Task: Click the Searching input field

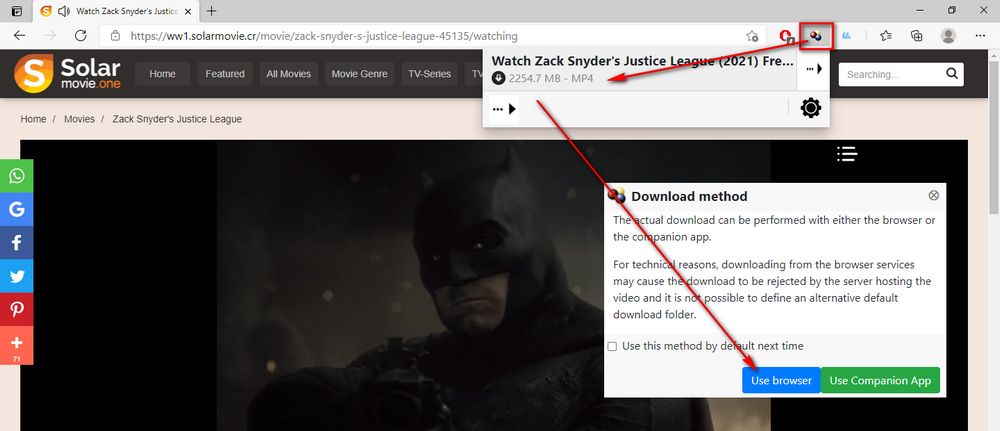Action: click(x=892, y=75)
